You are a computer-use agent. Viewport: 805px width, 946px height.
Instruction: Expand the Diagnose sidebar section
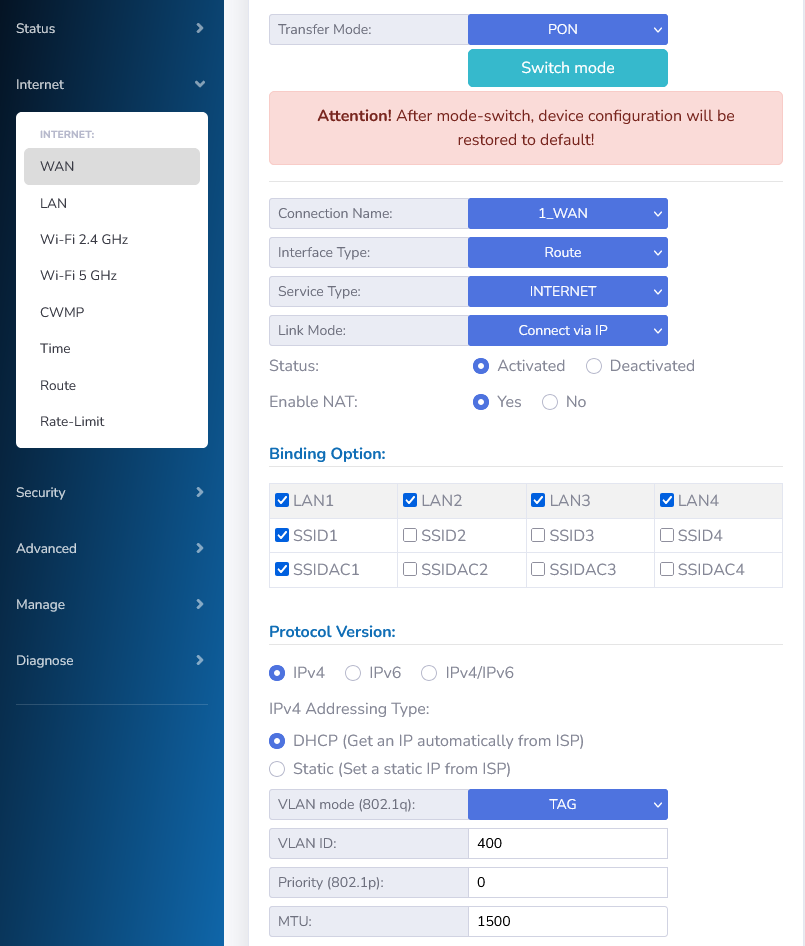pos(110,660)
